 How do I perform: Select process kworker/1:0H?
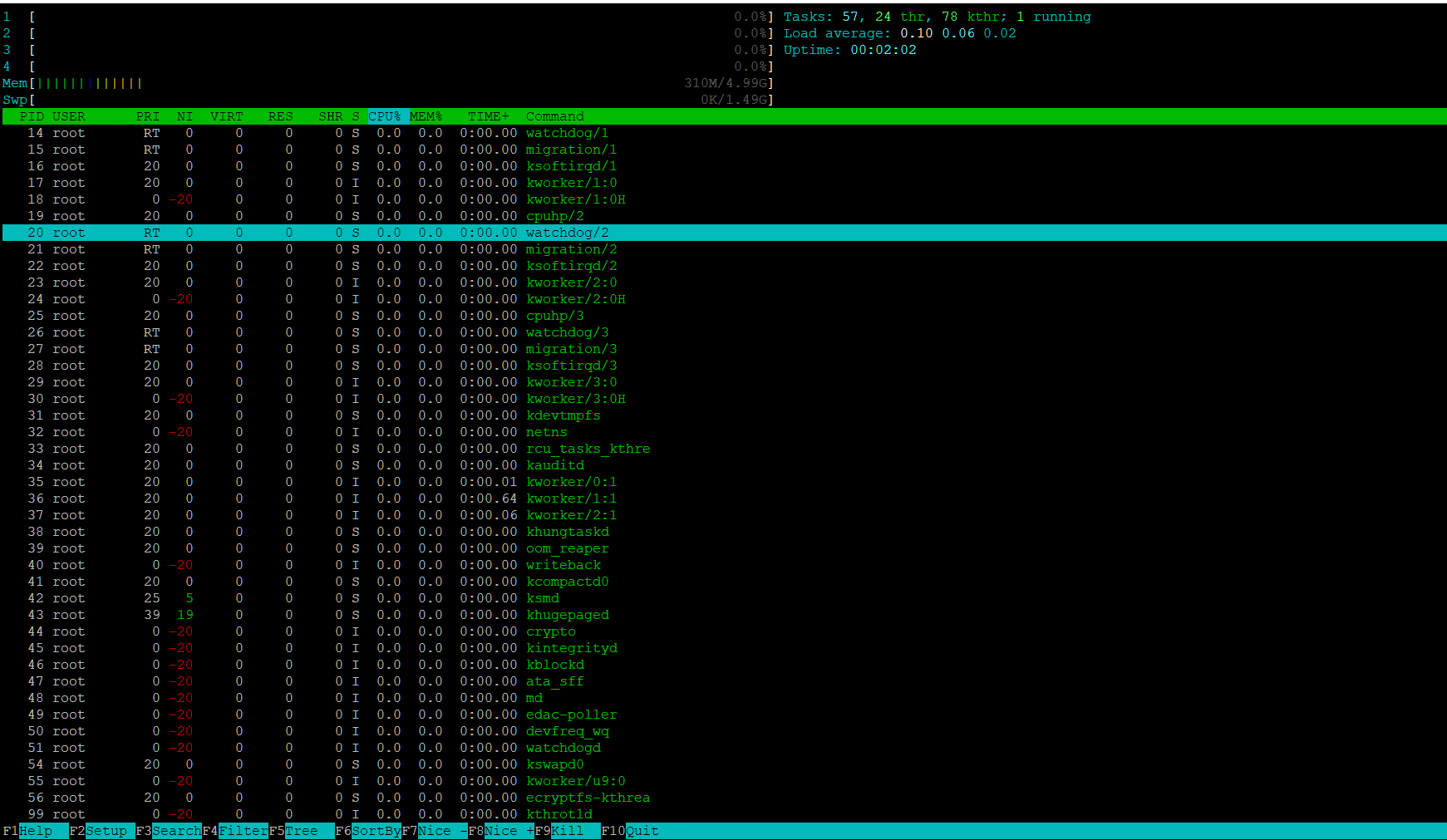coord(724,199)
